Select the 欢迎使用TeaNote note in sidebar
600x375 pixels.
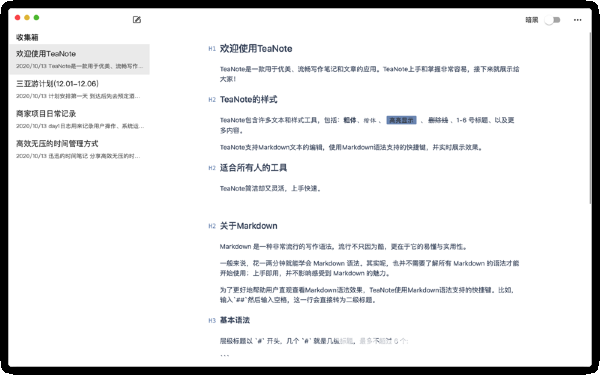[x=80, y=59]
